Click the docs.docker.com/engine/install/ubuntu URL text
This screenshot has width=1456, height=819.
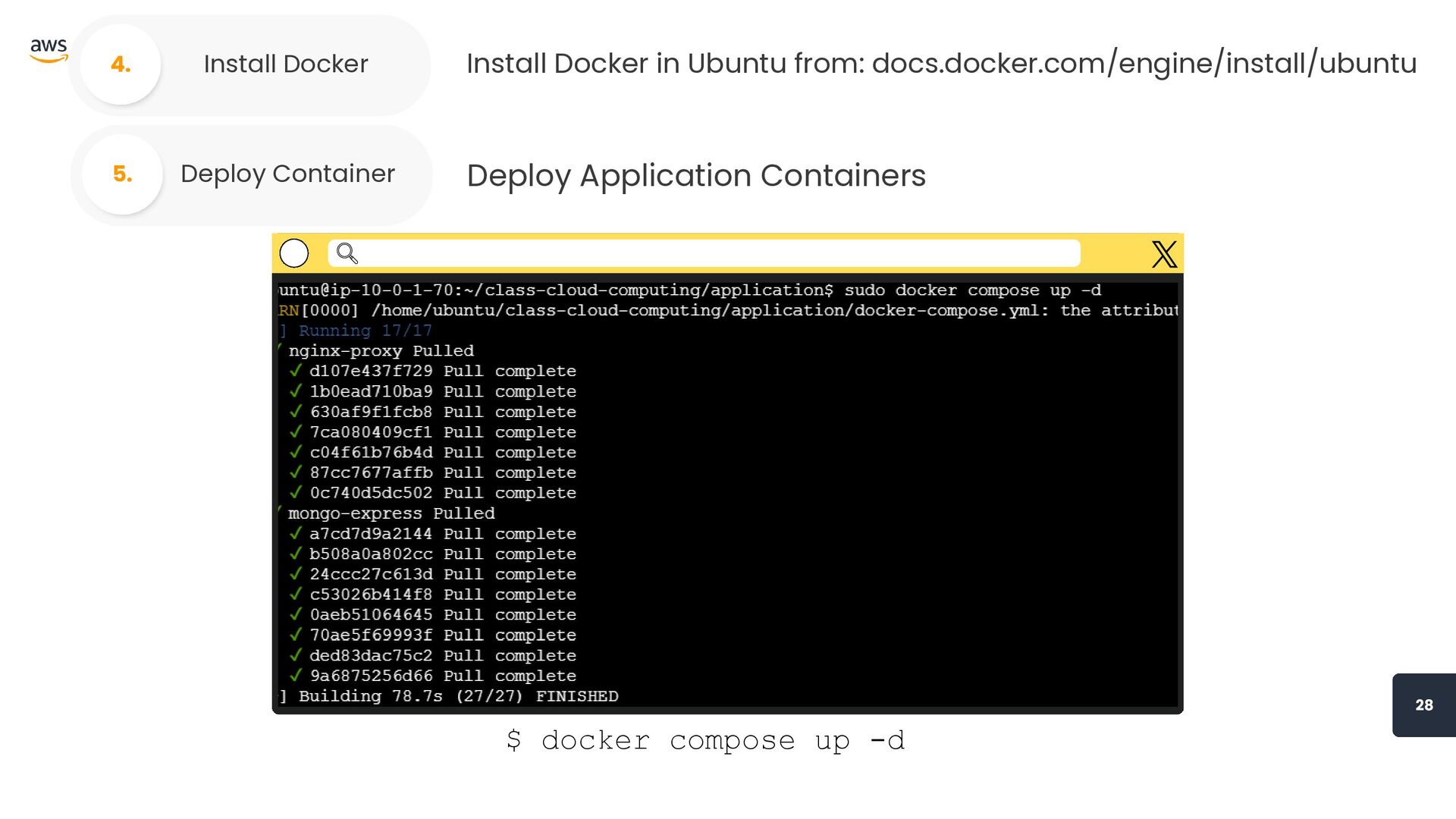(x=1144, y=64)
